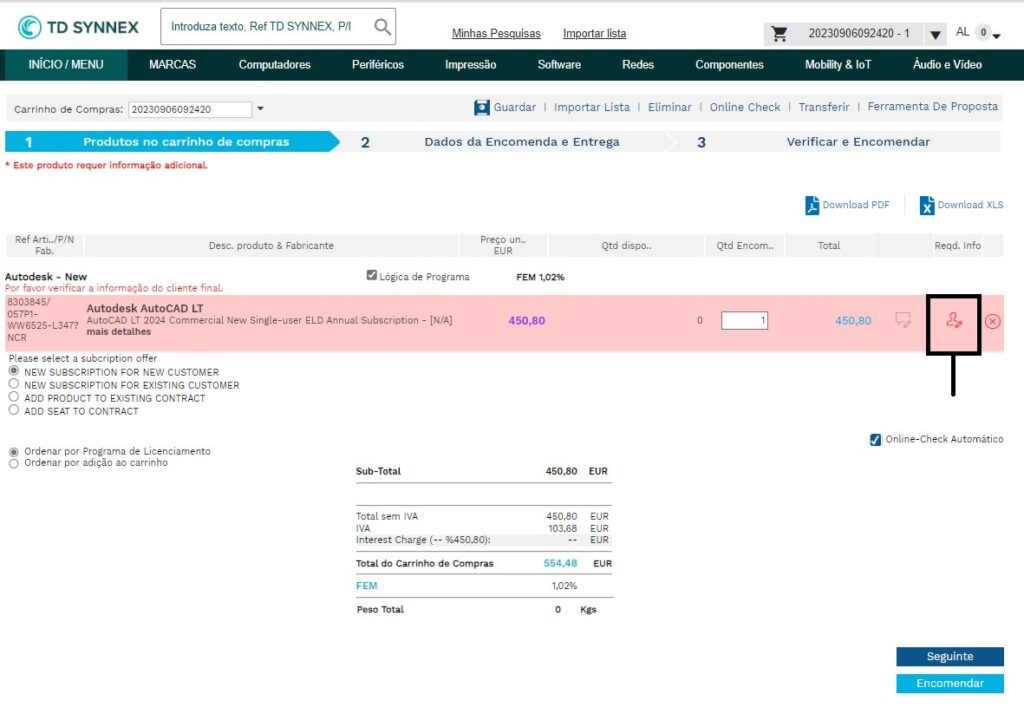Open the Áudio e Vídeo menu
This screenshot has height=714, width=1024.
tap(948, 65)
